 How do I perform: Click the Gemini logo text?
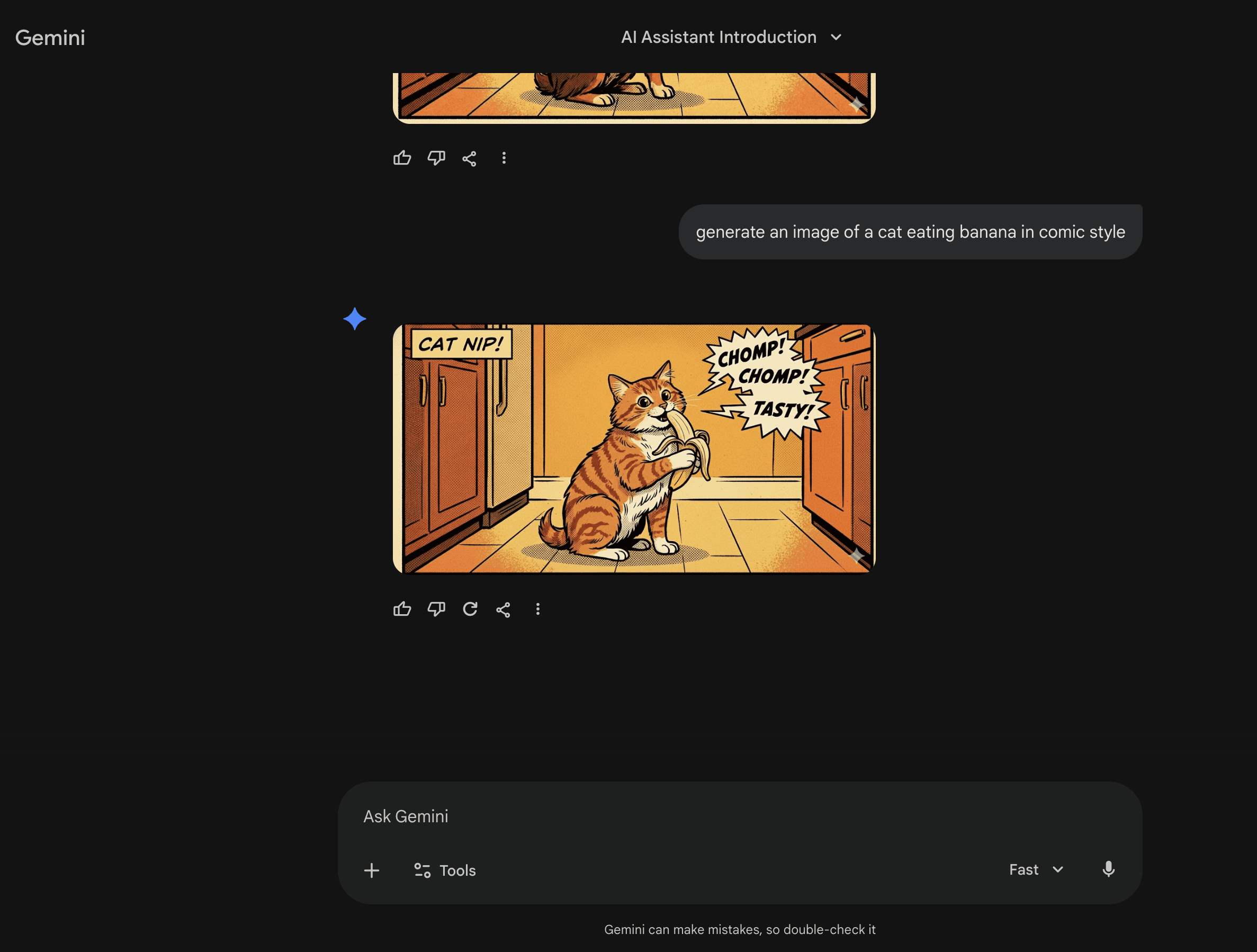click(50, 38)
